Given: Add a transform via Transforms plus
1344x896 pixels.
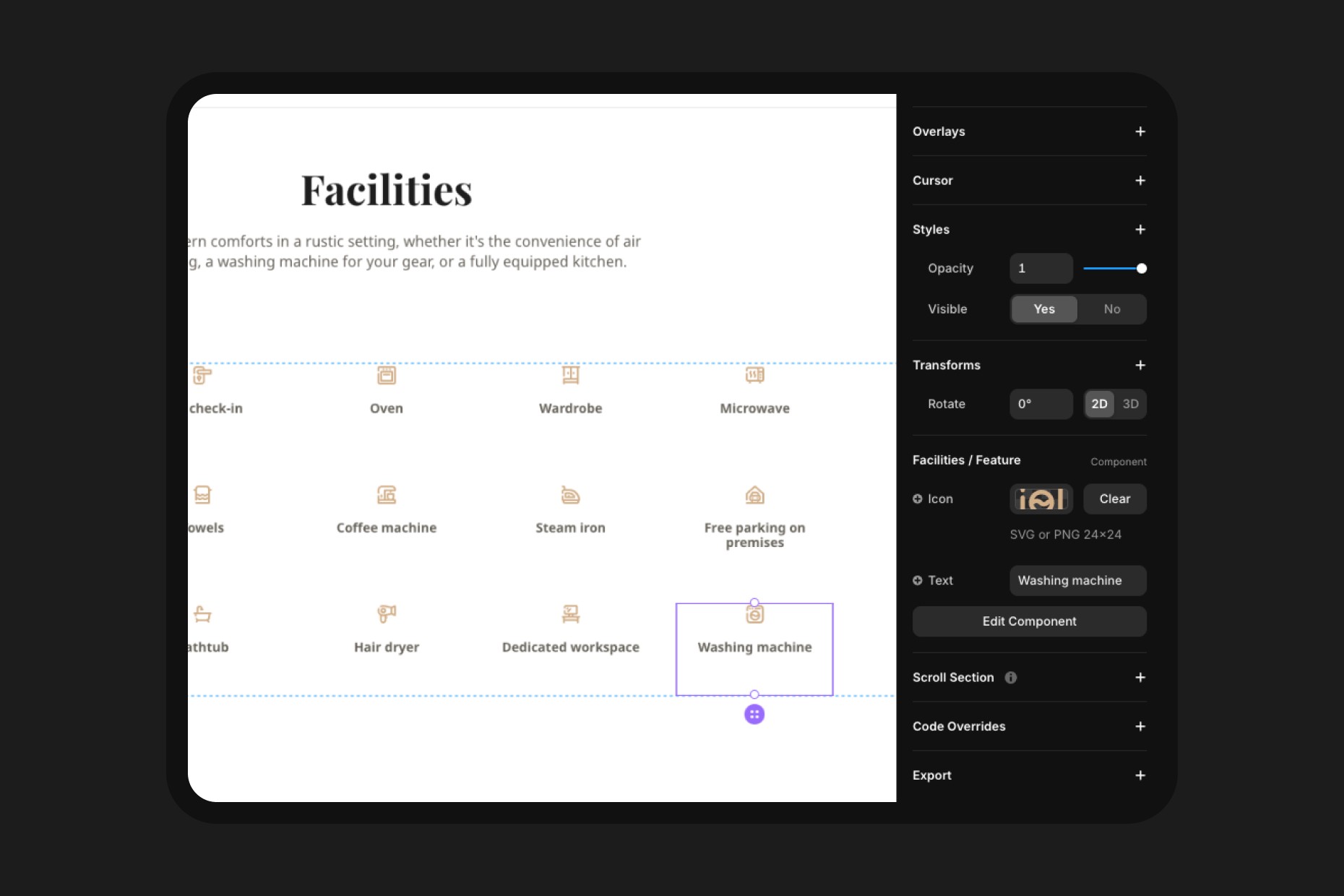Looking at the screenshot, I should click(x=1140, y=366).
